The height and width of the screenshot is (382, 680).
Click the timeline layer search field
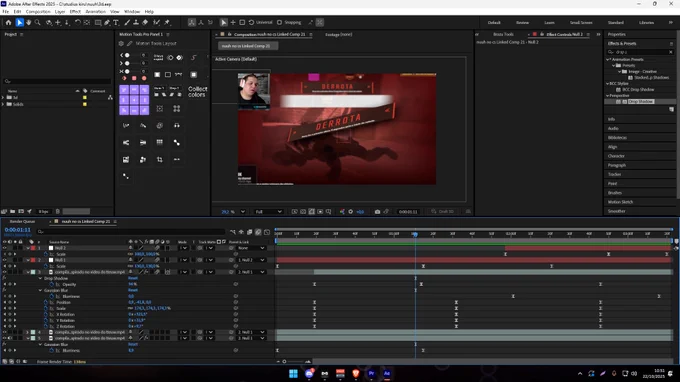[131, 232]
